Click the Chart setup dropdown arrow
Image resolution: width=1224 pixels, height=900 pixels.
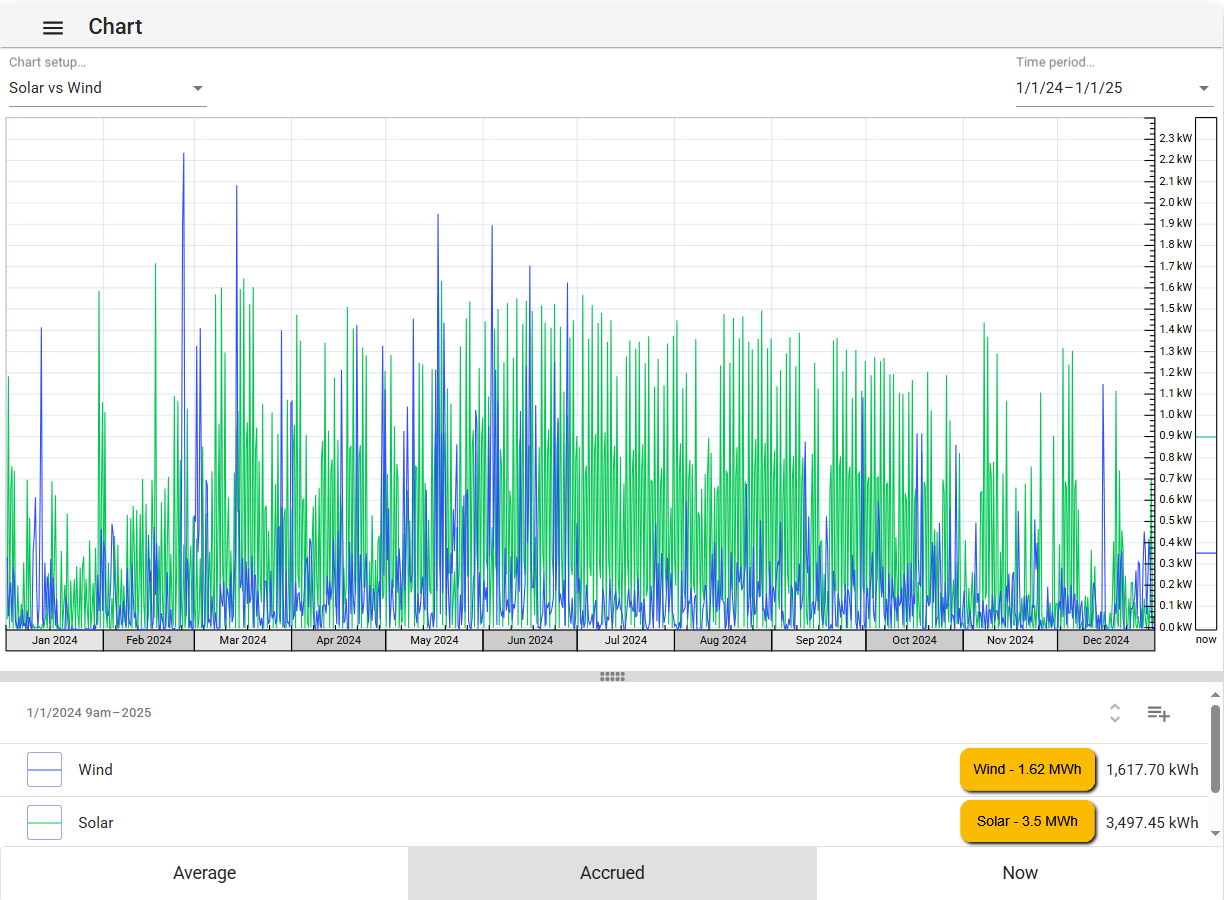(x=198, y=88)
